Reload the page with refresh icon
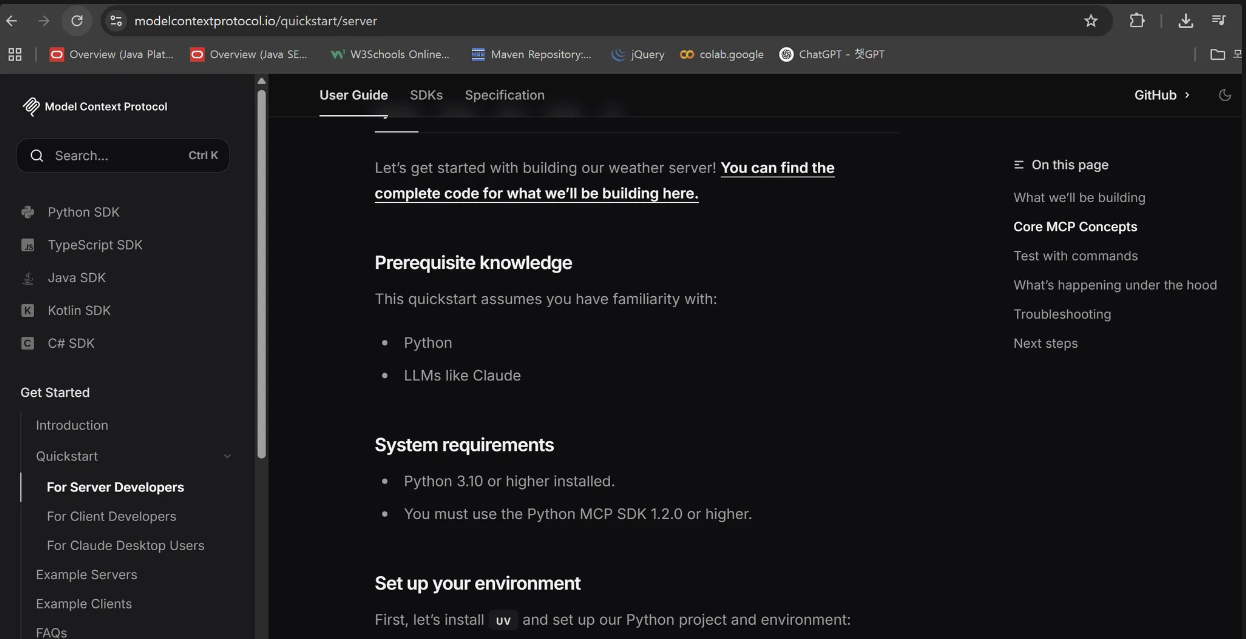 (77, 20)
